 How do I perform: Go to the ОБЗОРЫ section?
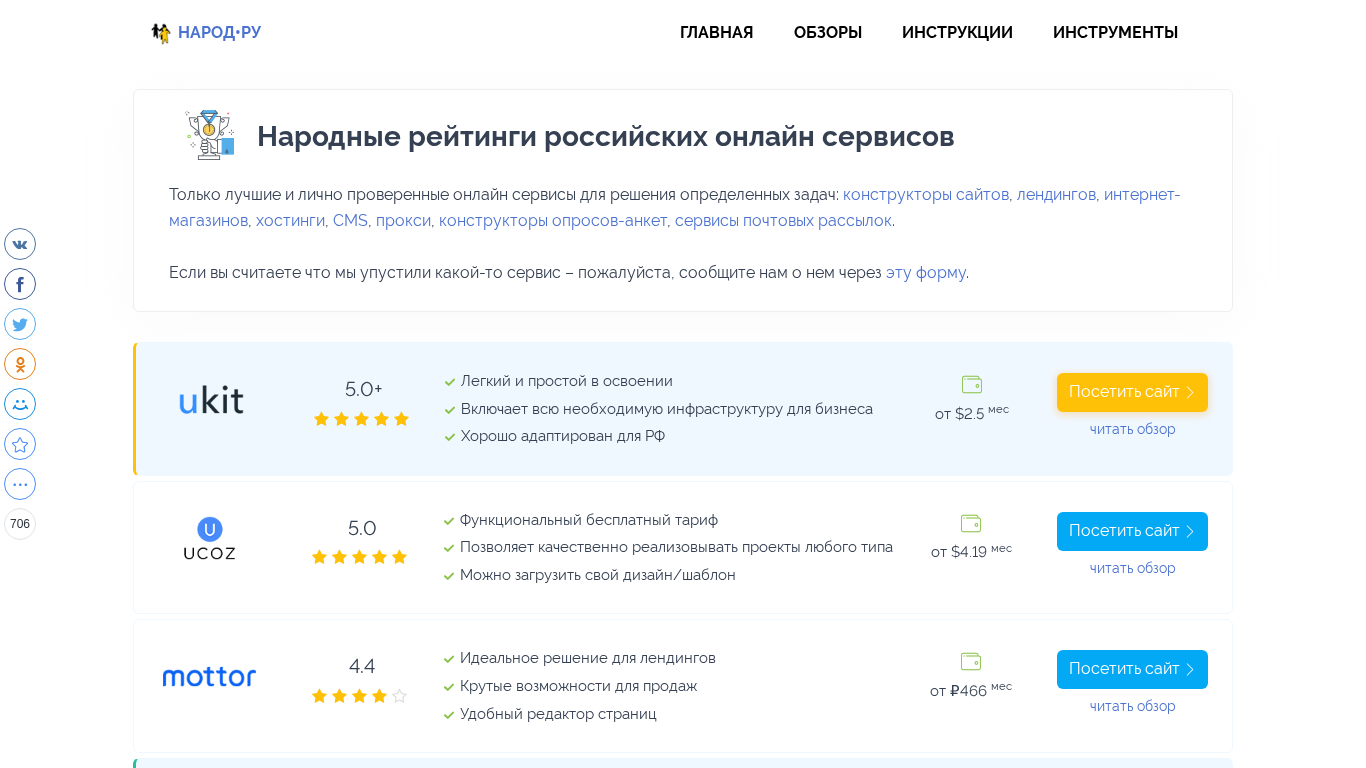(828, 33)
